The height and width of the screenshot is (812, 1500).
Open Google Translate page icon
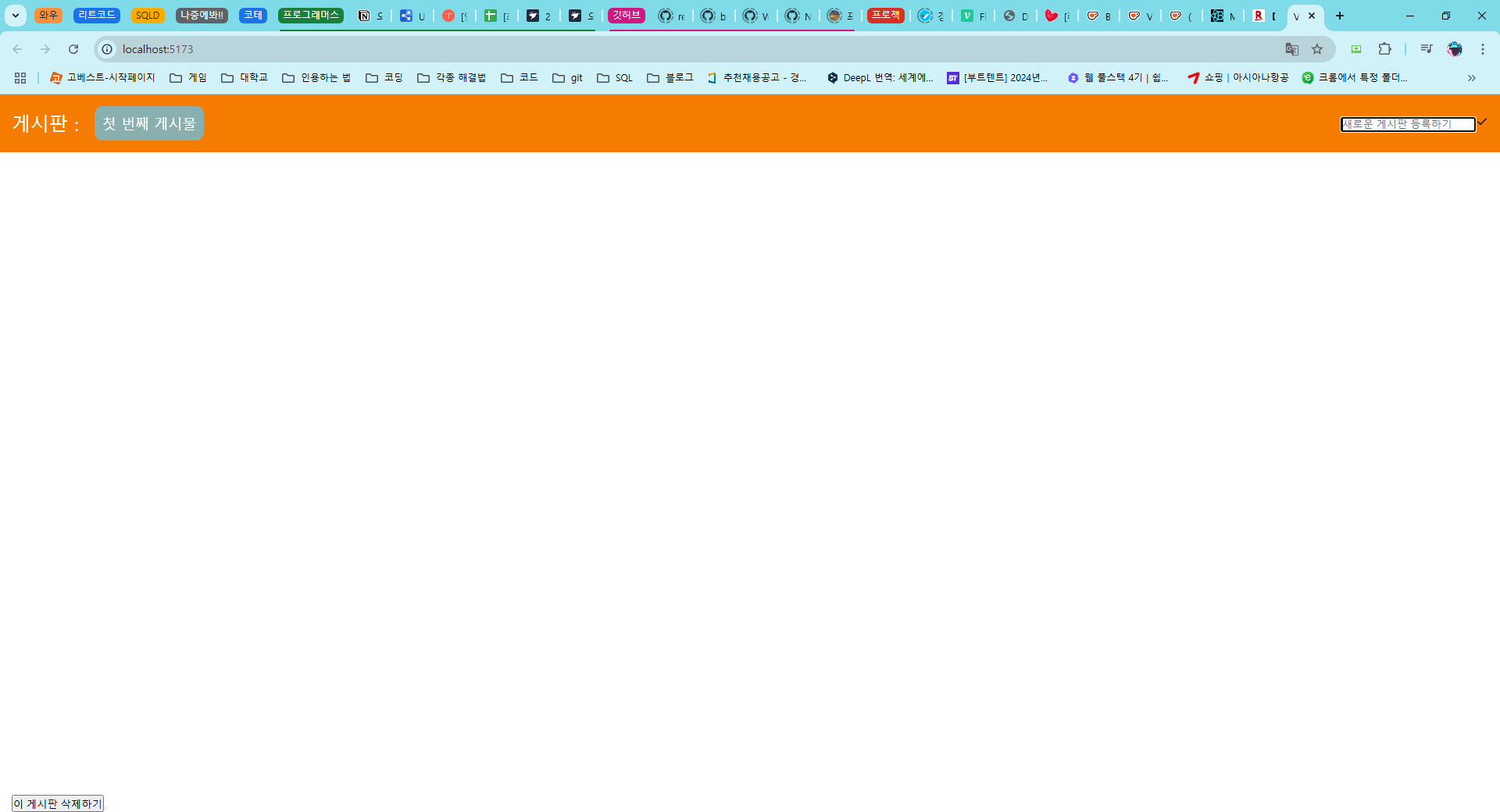click(x=1292, y=49)
